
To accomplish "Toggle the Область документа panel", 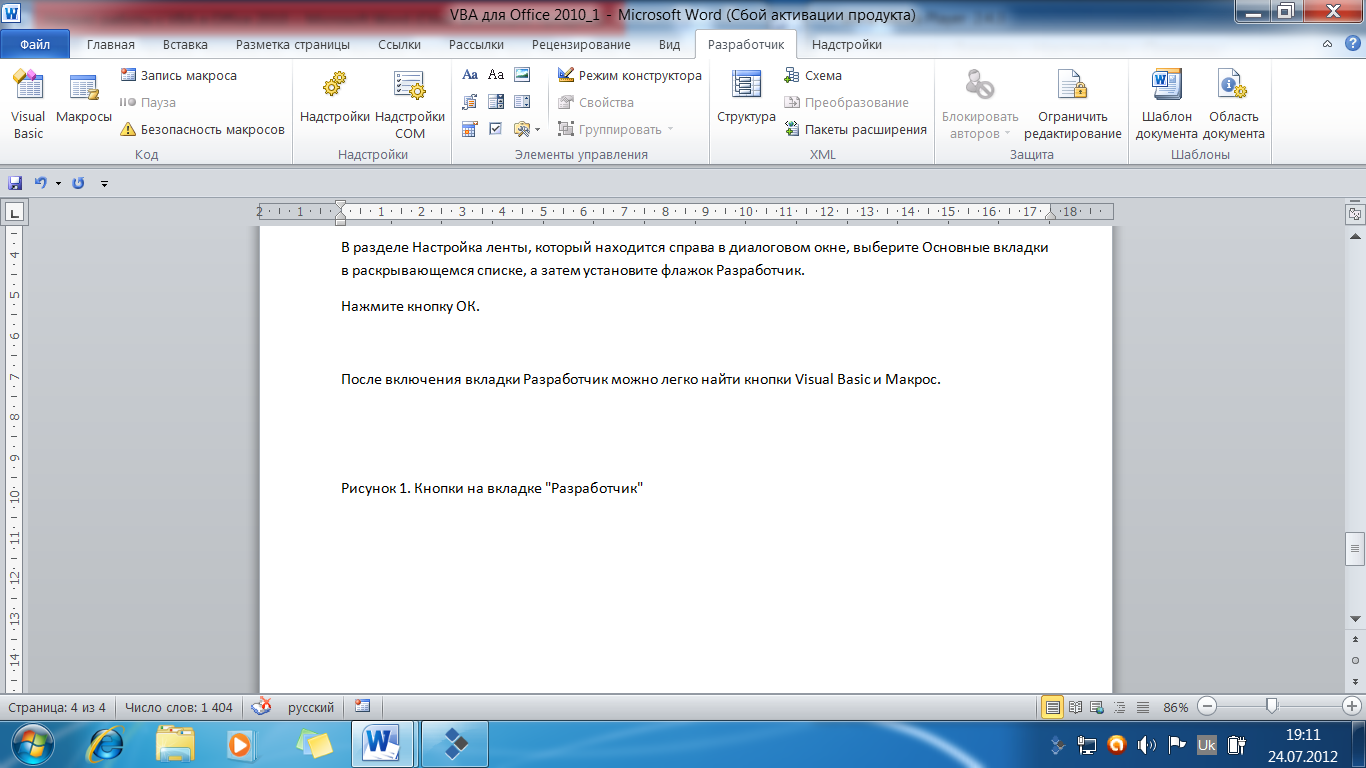I will [1233, 105].
